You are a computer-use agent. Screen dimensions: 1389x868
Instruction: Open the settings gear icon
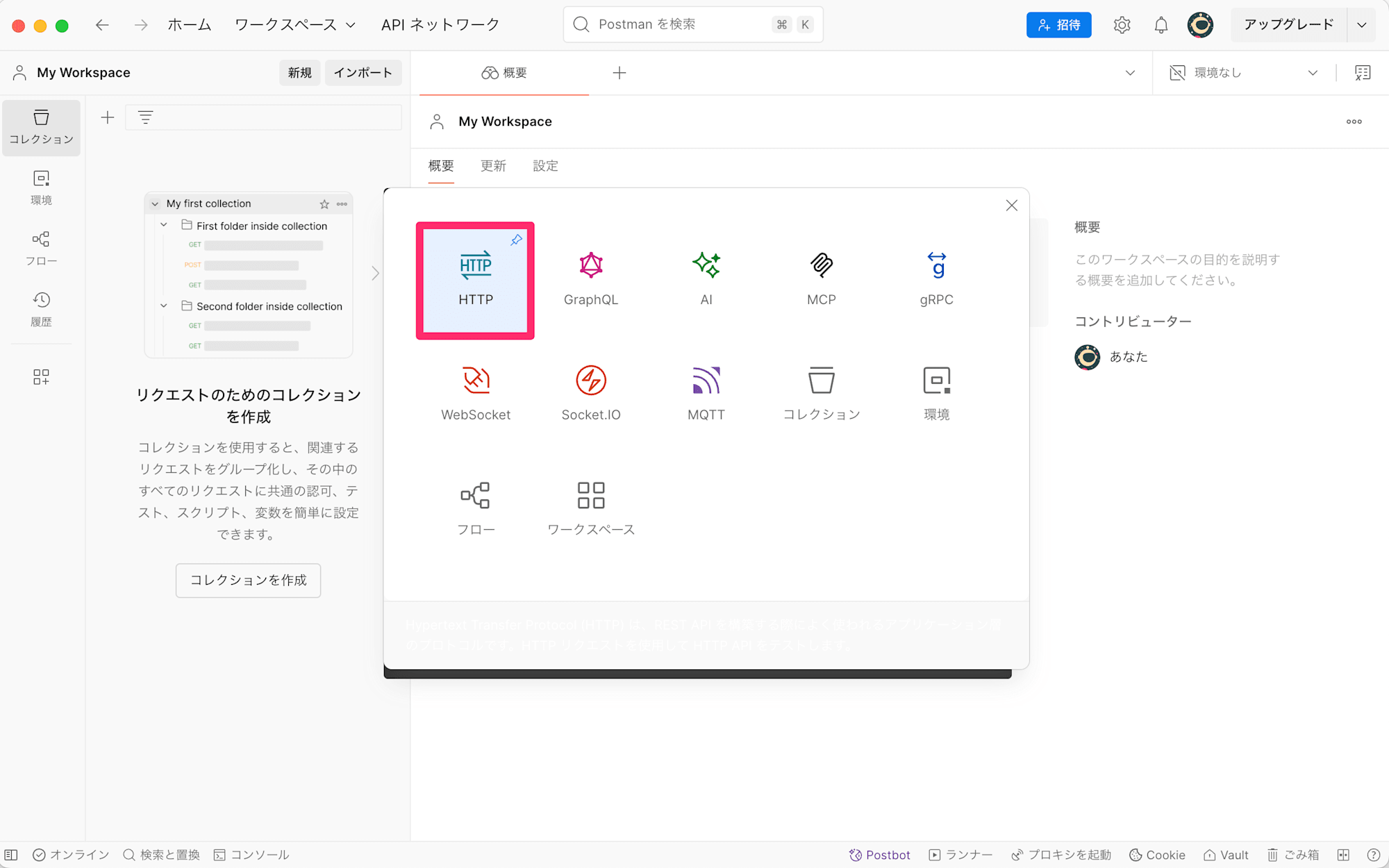(x=1122, y=25)
